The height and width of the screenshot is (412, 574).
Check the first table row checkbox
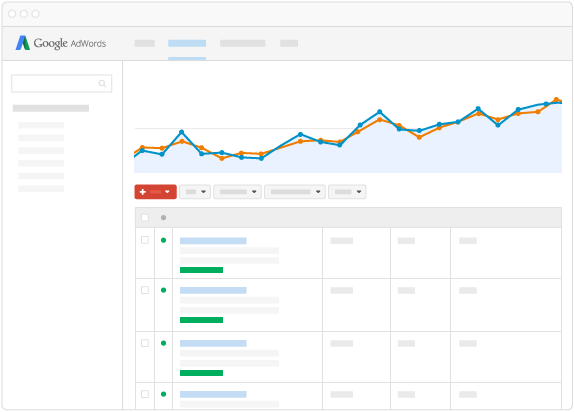point(145,240)
